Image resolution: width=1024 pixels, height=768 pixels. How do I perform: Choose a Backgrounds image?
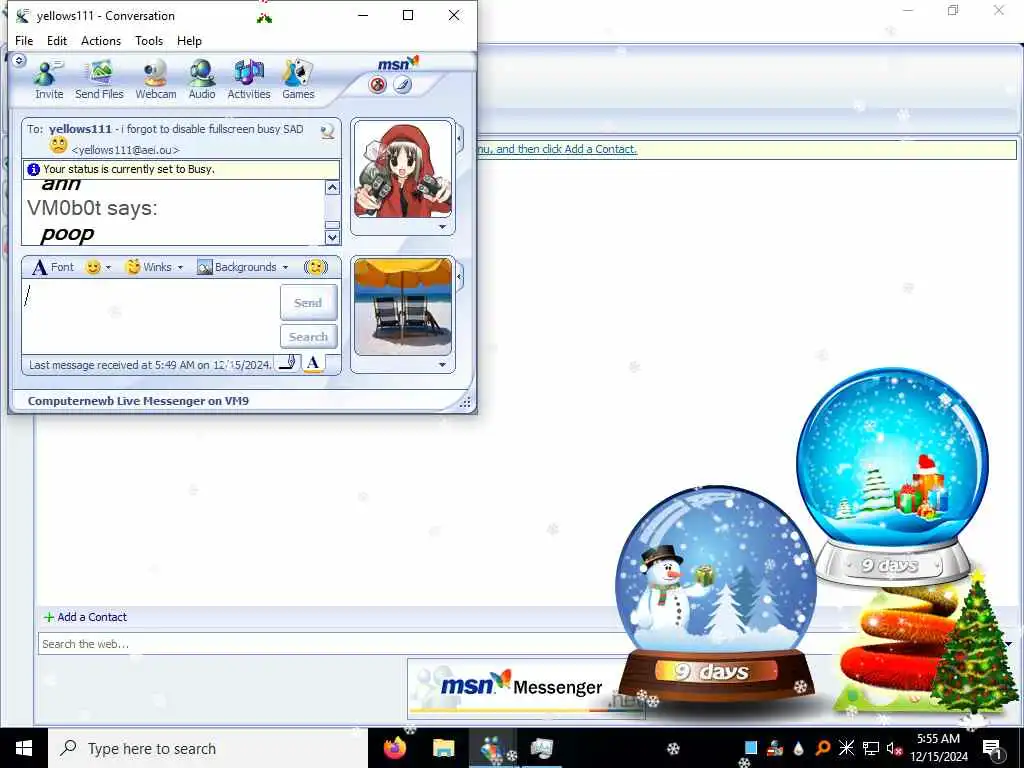tap(237, 267)
